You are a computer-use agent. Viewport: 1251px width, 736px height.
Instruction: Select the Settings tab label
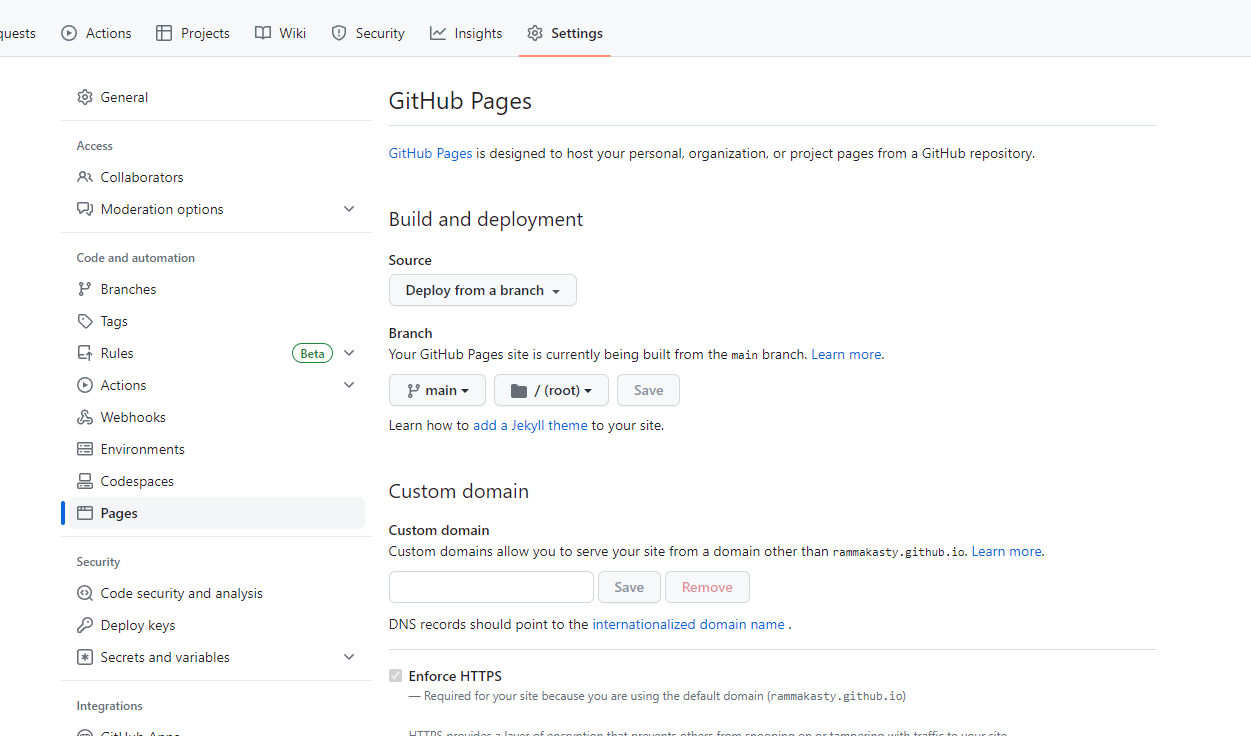coord(577,33)
